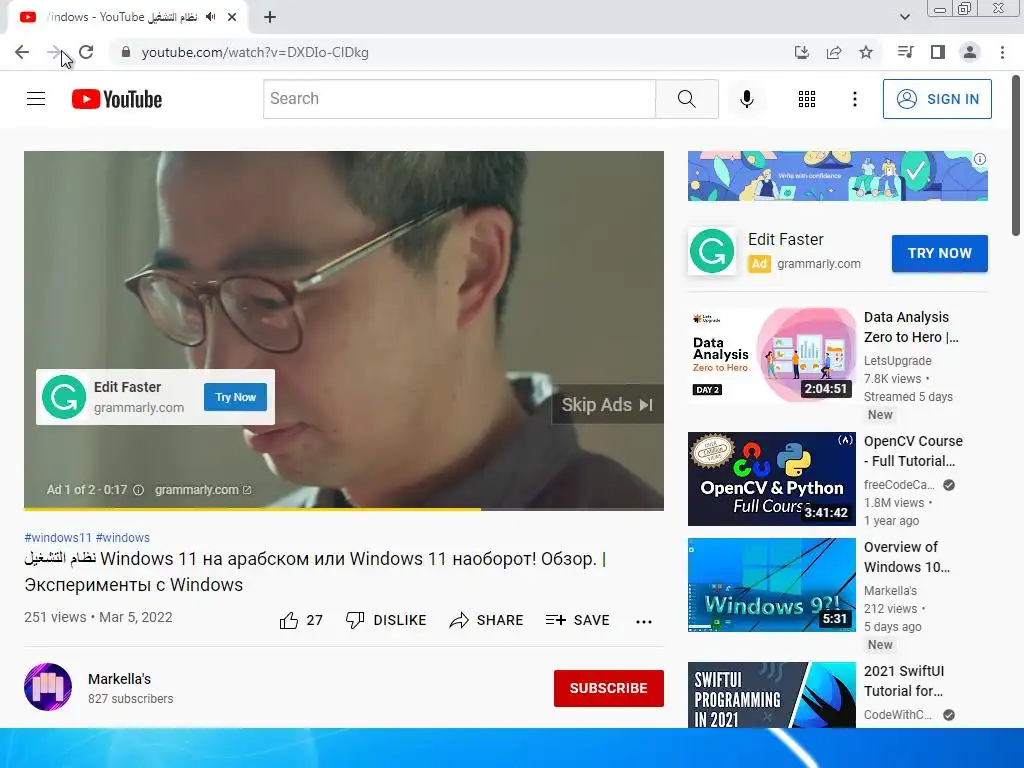Open the #windows hashtag

click(x=122, y=537)
